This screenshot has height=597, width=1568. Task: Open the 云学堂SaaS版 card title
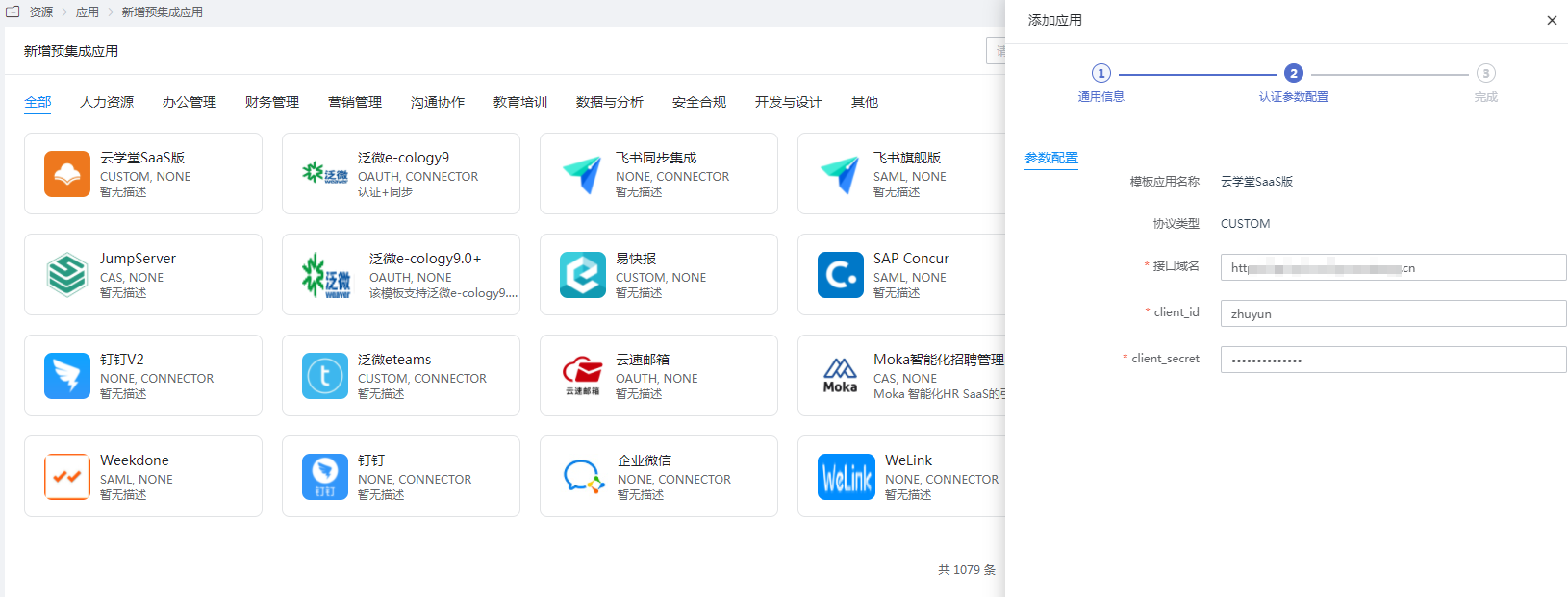(142, 158)
